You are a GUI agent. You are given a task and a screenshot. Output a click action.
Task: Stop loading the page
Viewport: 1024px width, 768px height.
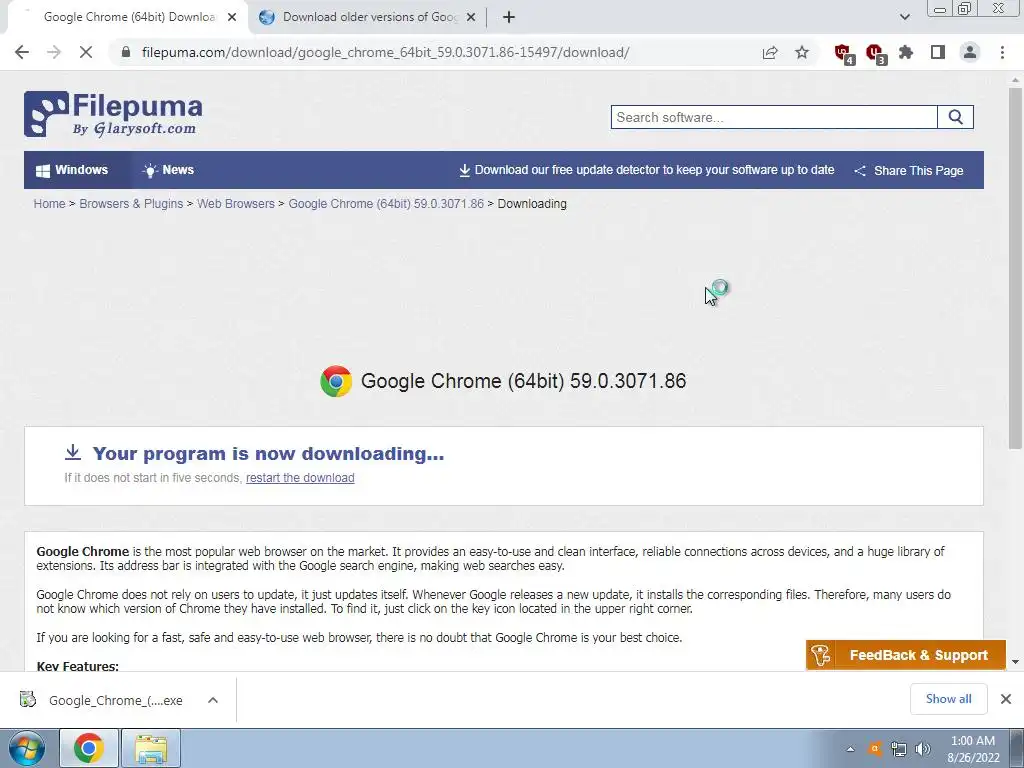pyautogui.click(x=86, y=52)
